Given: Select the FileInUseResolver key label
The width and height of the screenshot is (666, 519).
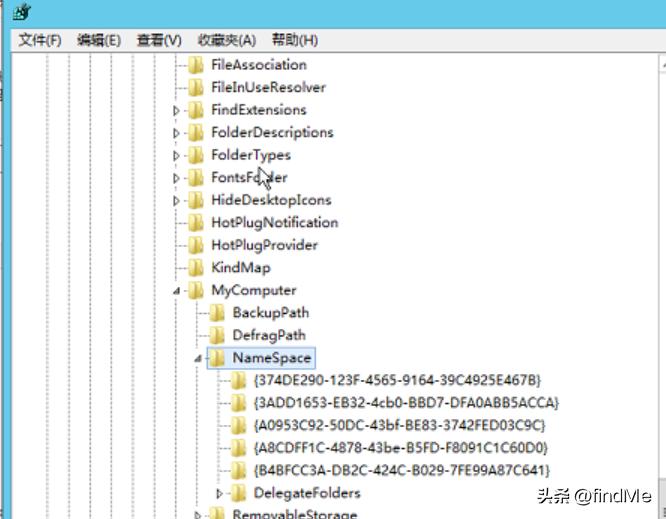Looking at the screenshot, I should [268, 87].
